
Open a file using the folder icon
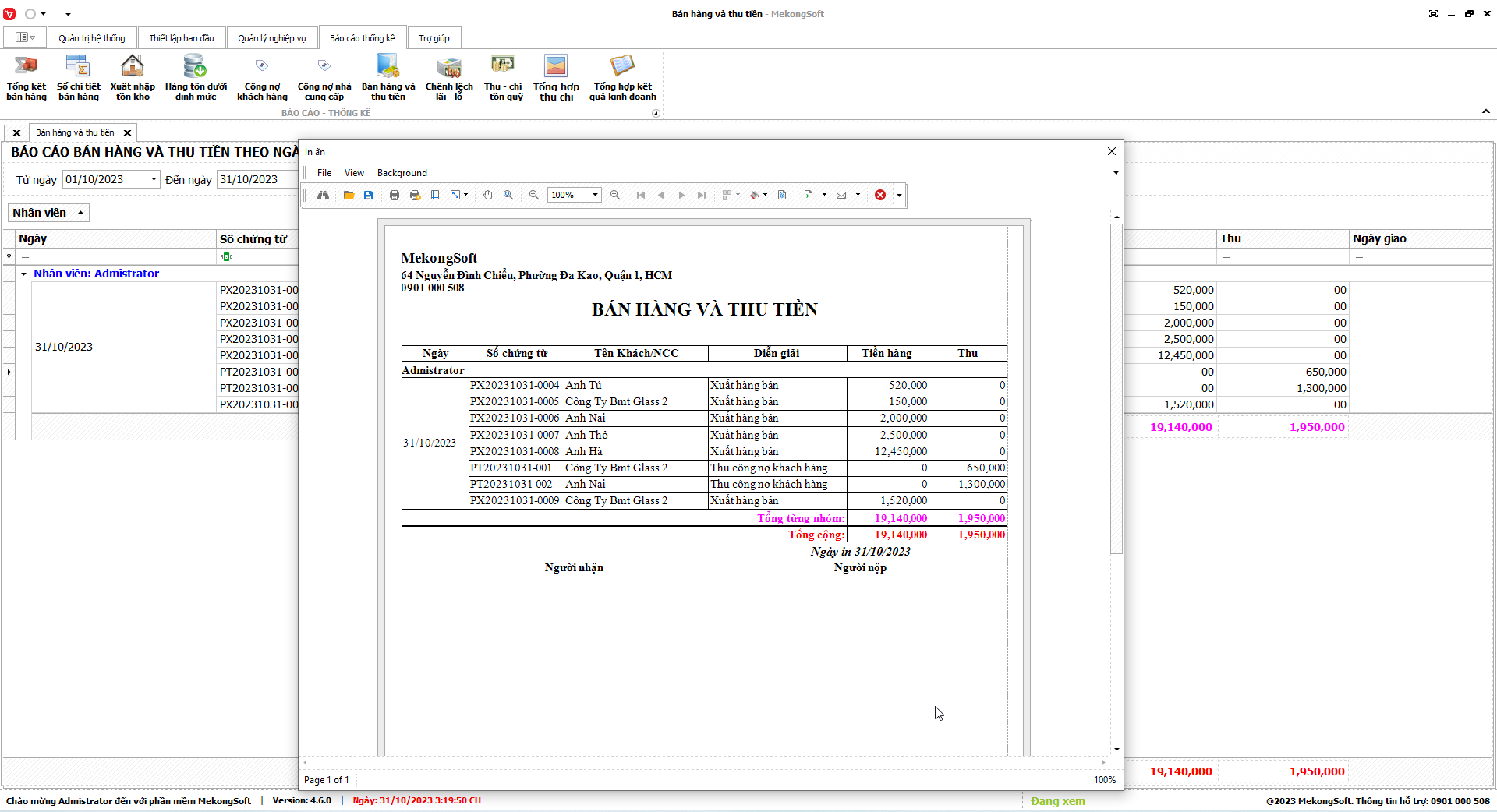(x=349, y=195)
